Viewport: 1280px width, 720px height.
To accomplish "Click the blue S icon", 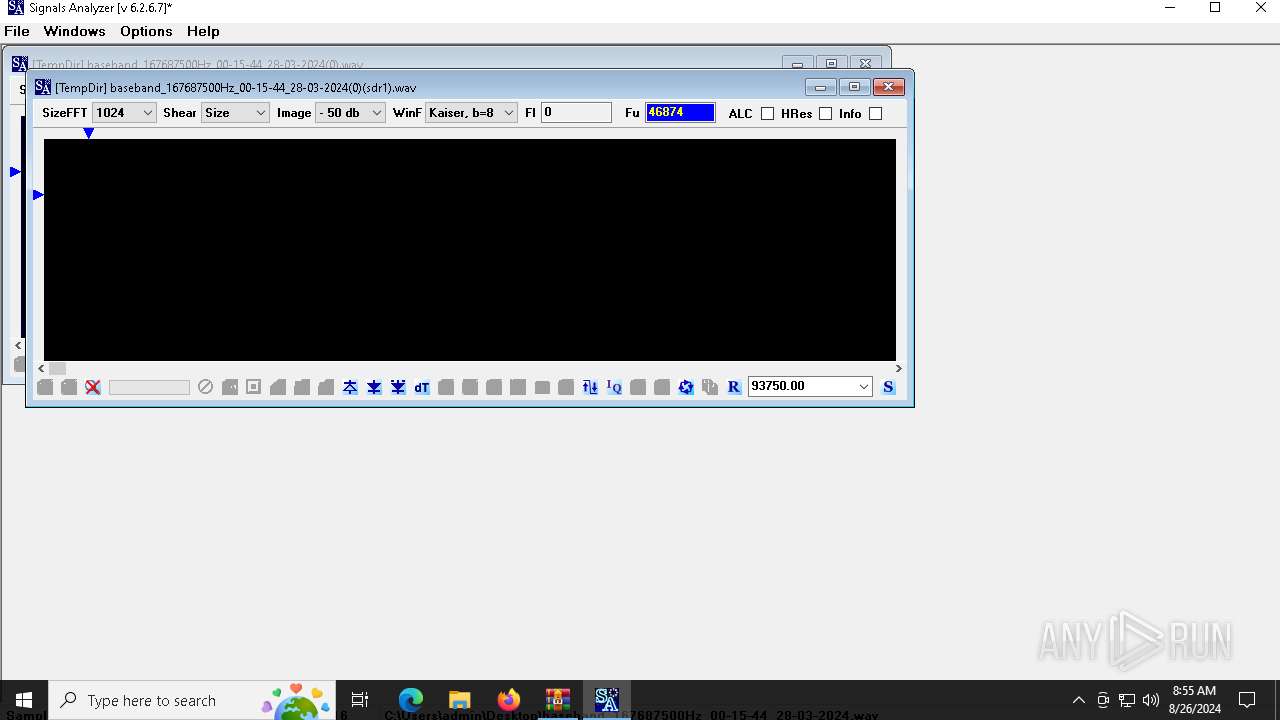I will point(888,387).
